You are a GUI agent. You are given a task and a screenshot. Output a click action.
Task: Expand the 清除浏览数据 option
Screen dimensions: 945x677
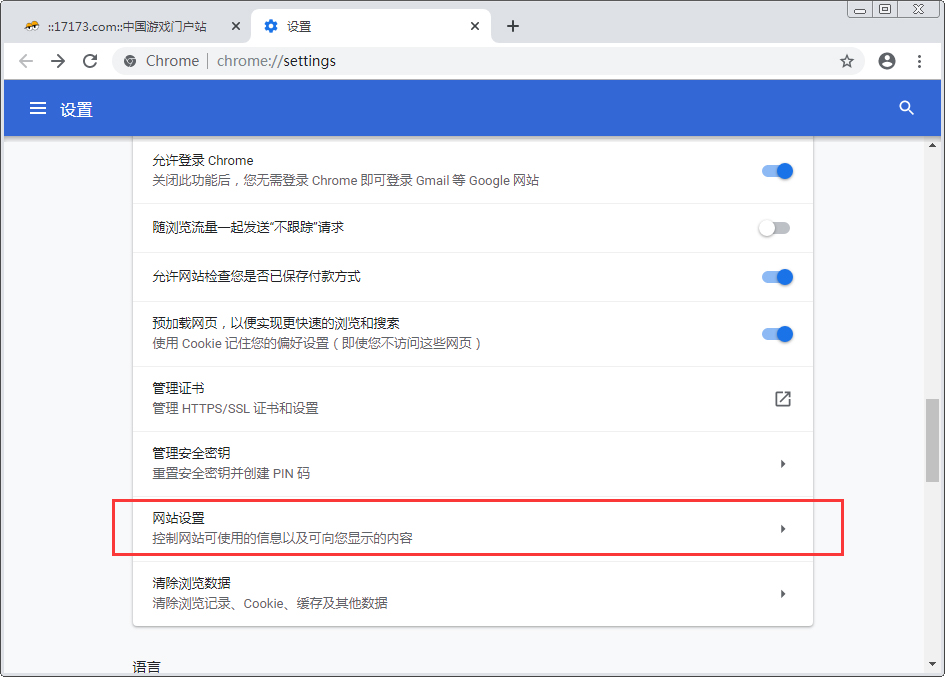(x=783, y=593)
